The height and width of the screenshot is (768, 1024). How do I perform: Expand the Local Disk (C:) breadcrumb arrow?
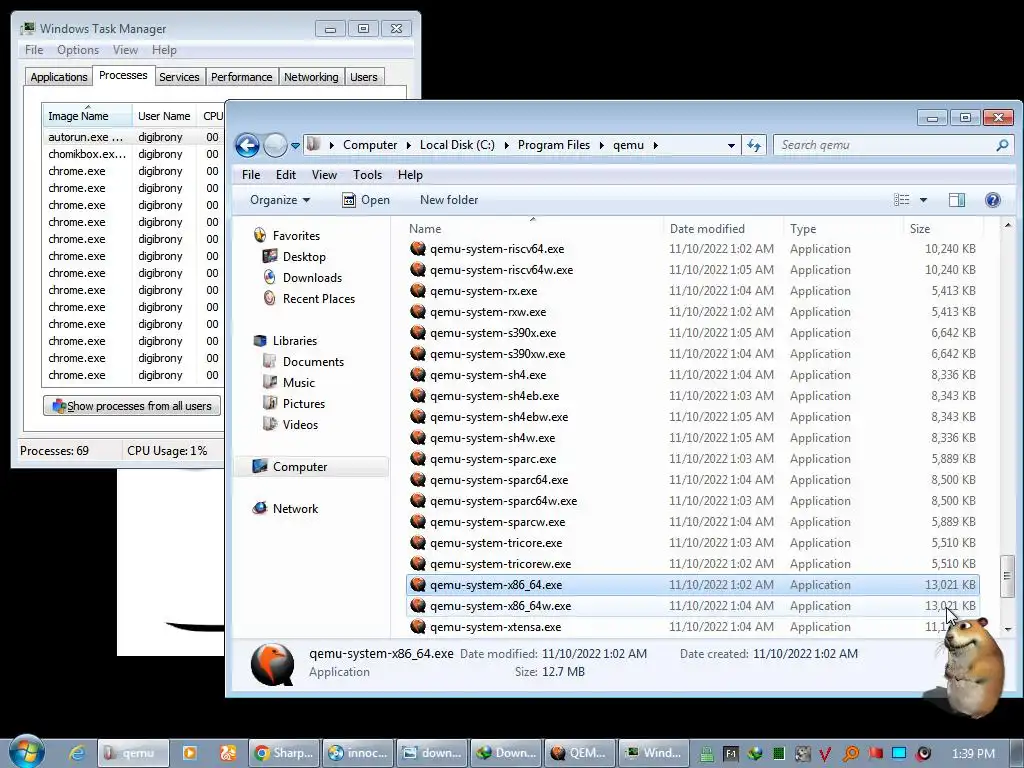(x=506, y=145)
